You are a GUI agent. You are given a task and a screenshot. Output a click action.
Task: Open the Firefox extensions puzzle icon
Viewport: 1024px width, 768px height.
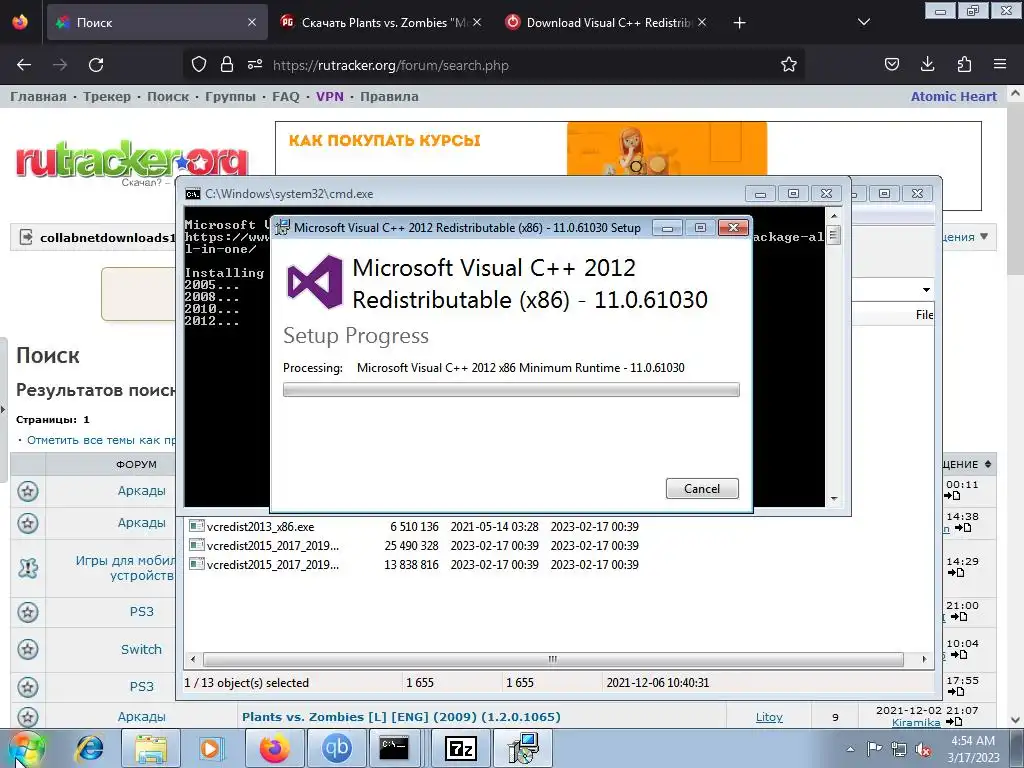964,65
